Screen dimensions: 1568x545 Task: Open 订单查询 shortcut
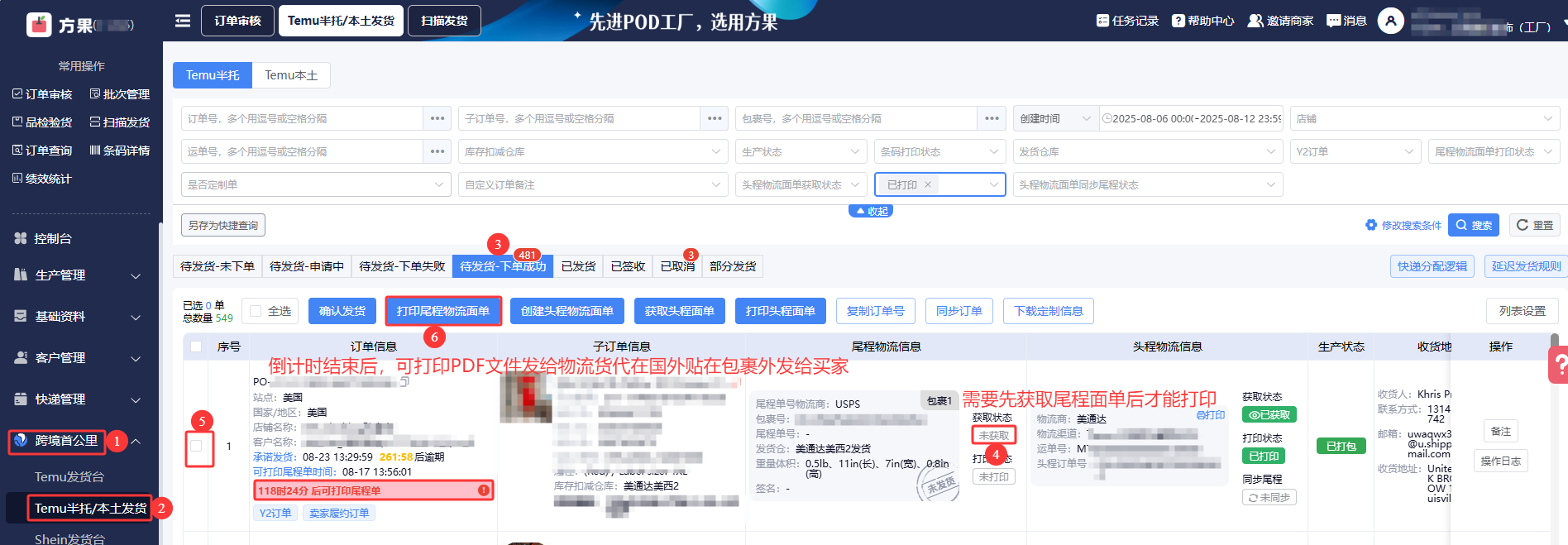tap(42, 151)
